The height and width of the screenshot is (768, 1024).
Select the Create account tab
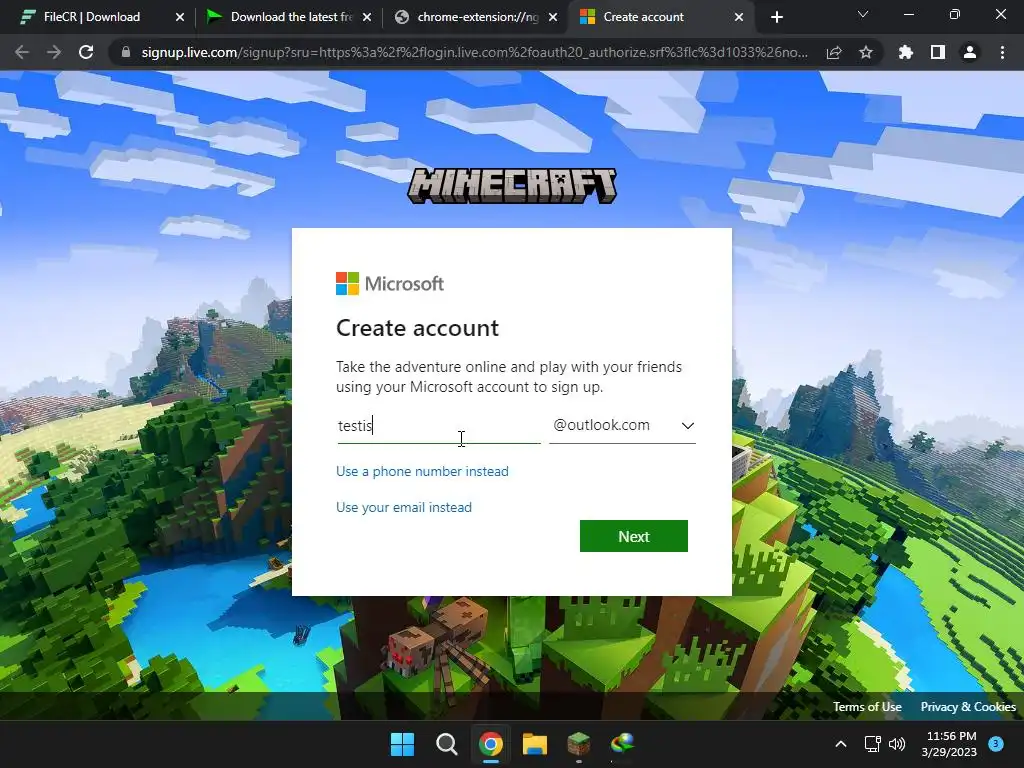click(662, 17)
